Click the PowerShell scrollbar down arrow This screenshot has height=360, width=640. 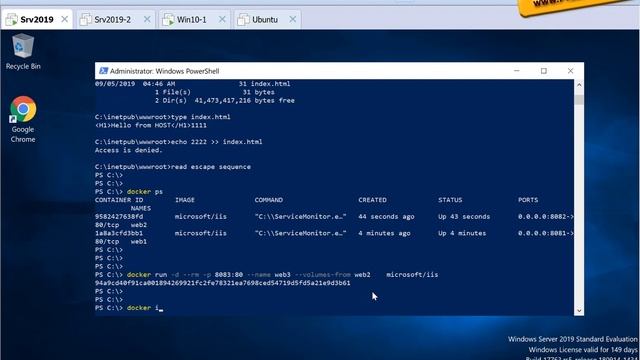579,311
